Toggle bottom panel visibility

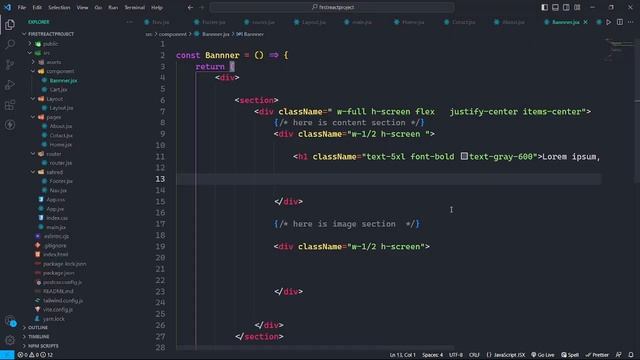click(556, 7)
